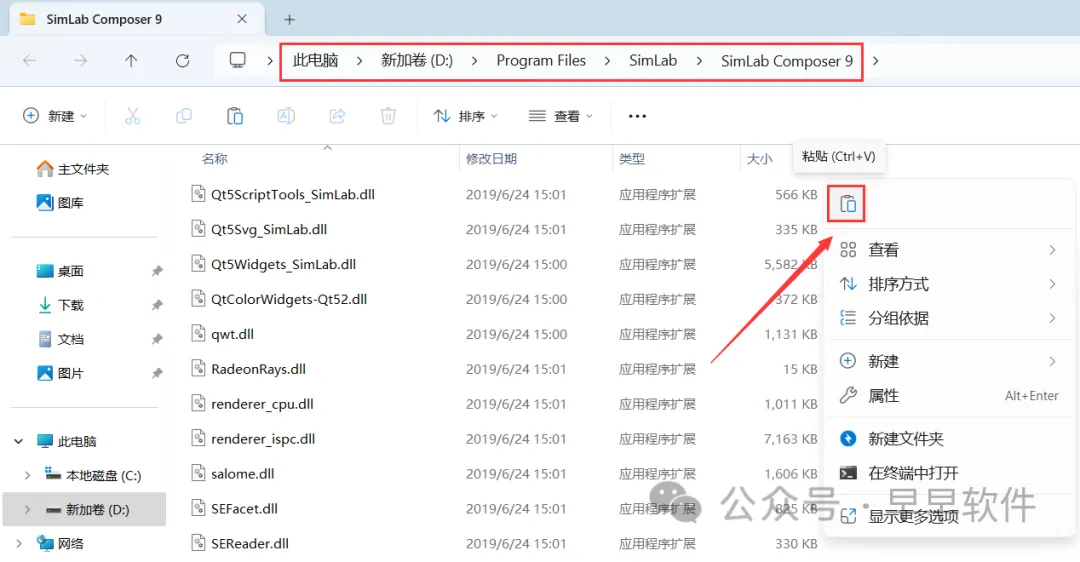The image size is (1080, 562).
Task: Click 新加卷 (D:) breadcrumb in address bar
Action: coord(417,61)
